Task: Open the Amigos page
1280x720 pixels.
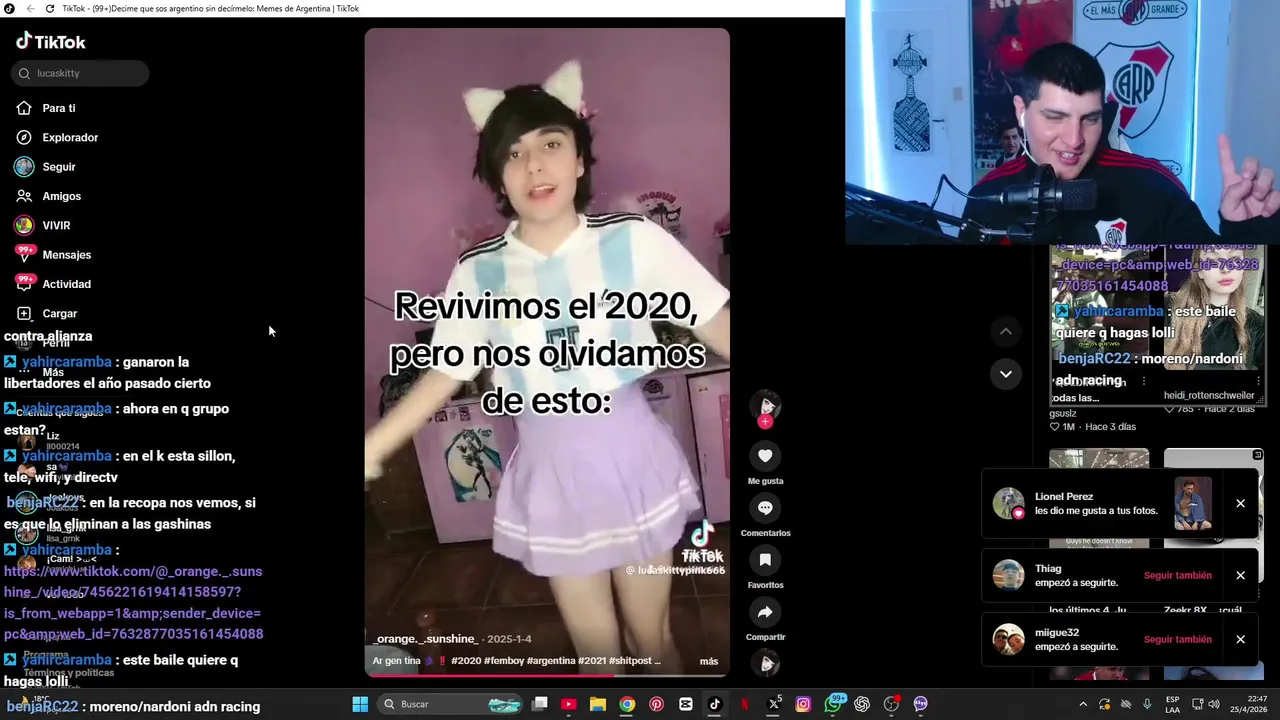Action: (50, 196)
